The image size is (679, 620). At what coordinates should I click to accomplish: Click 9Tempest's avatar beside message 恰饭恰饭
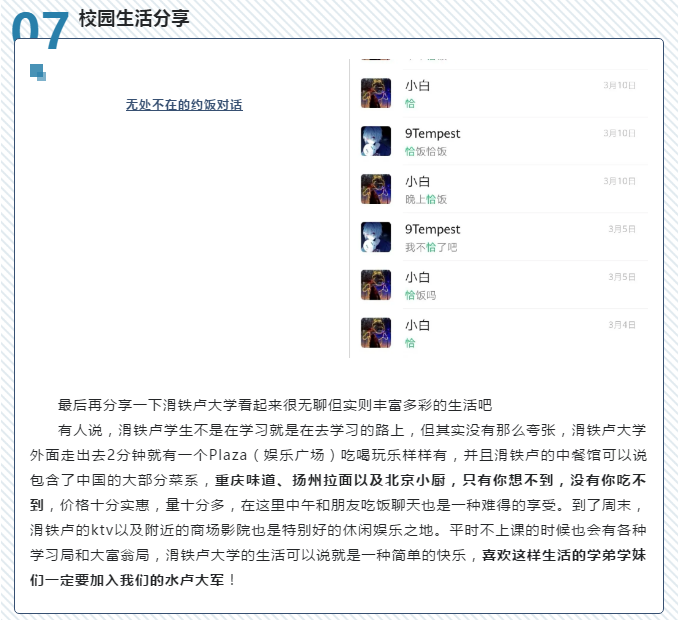click(x=376, y=141)
